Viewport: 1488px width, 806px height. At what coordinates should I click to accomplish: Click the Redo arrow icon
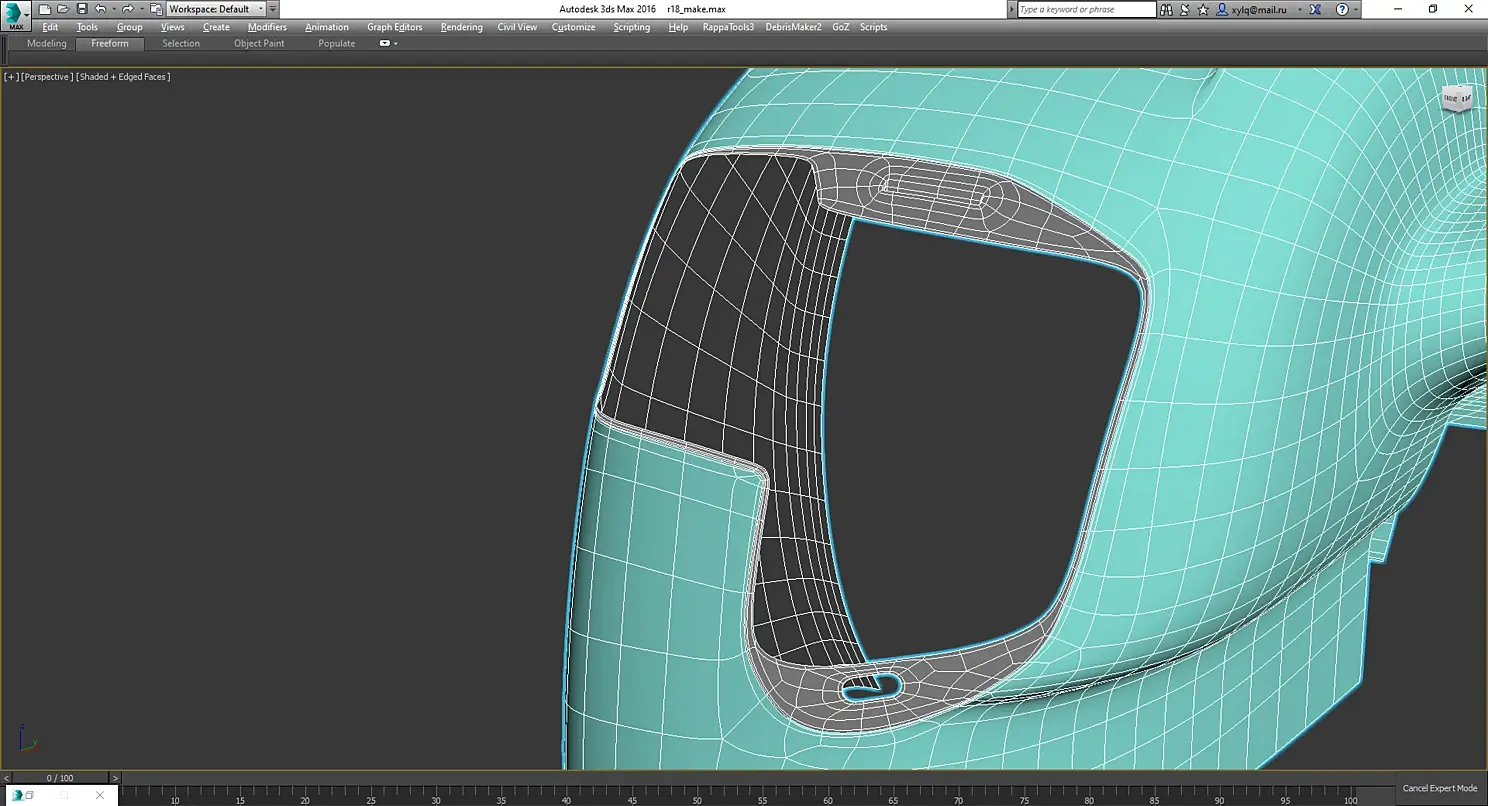[127, 9]
